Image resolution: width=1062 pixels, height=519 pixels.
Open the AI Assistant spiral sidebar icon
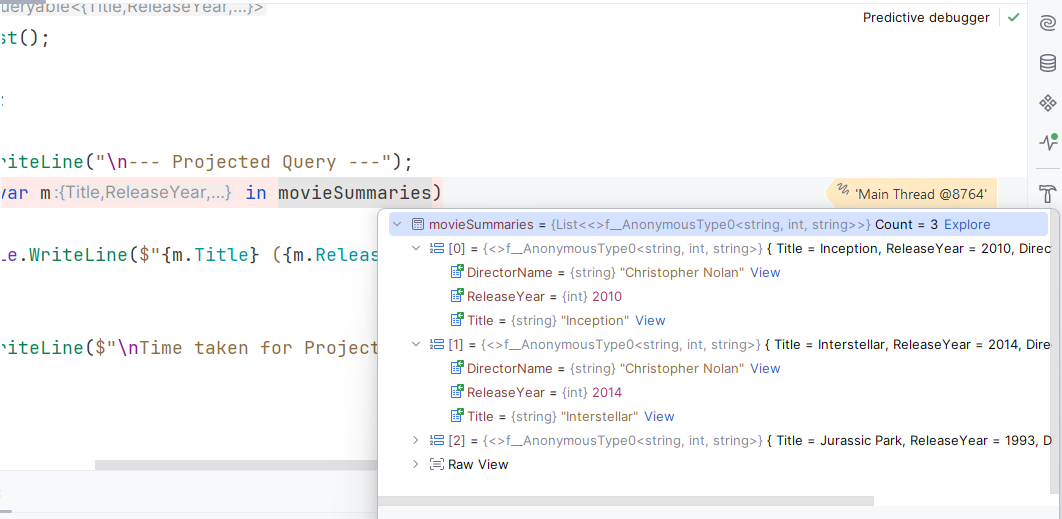click(1048, 23)
